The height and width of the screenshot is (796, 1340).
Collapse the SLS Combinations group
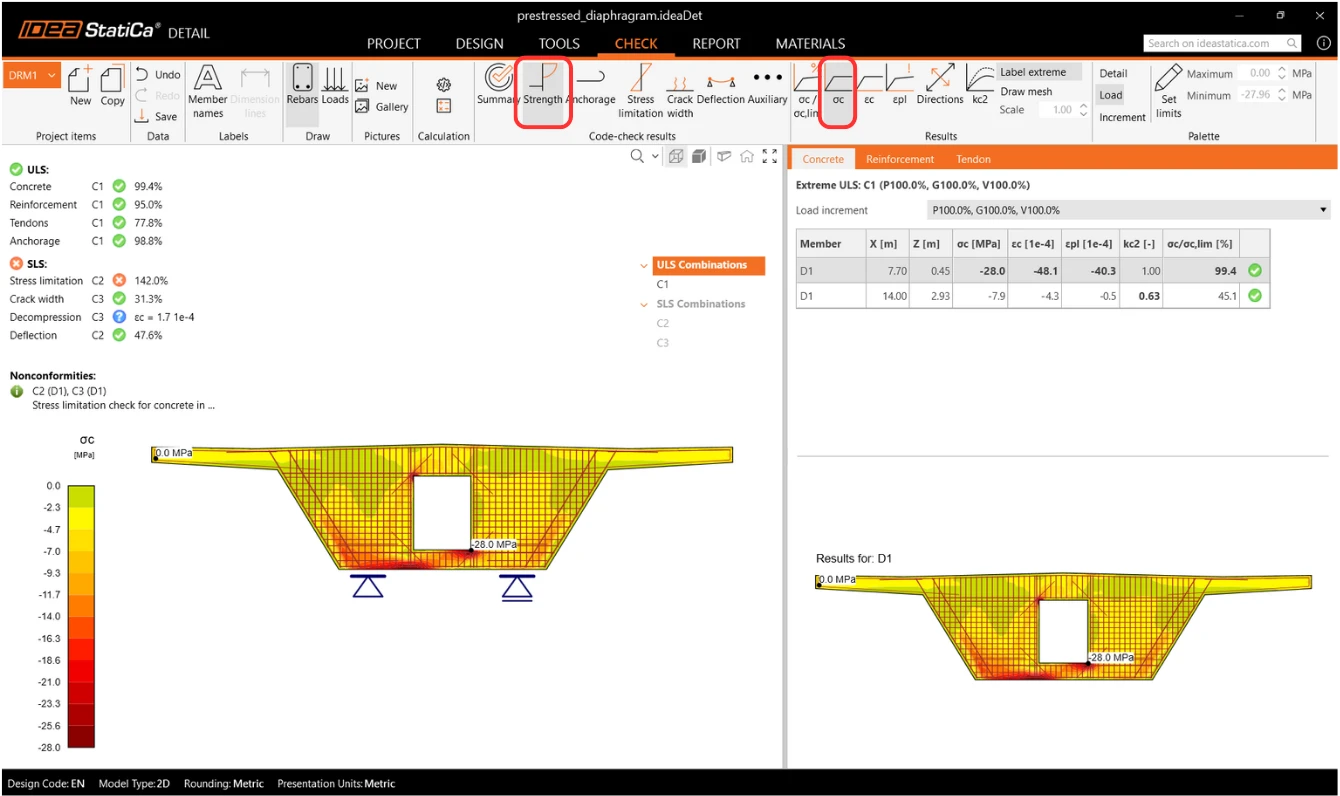(x=644, y=304)
